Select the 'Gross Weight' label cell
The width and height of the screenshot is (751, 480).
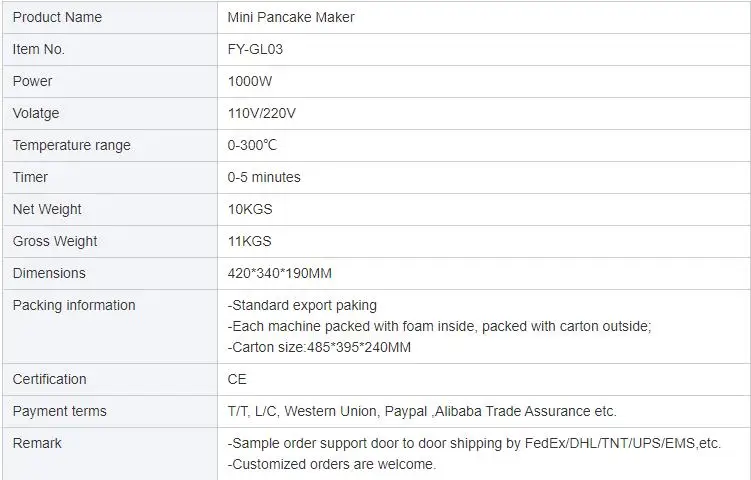[x=55, y=241]
